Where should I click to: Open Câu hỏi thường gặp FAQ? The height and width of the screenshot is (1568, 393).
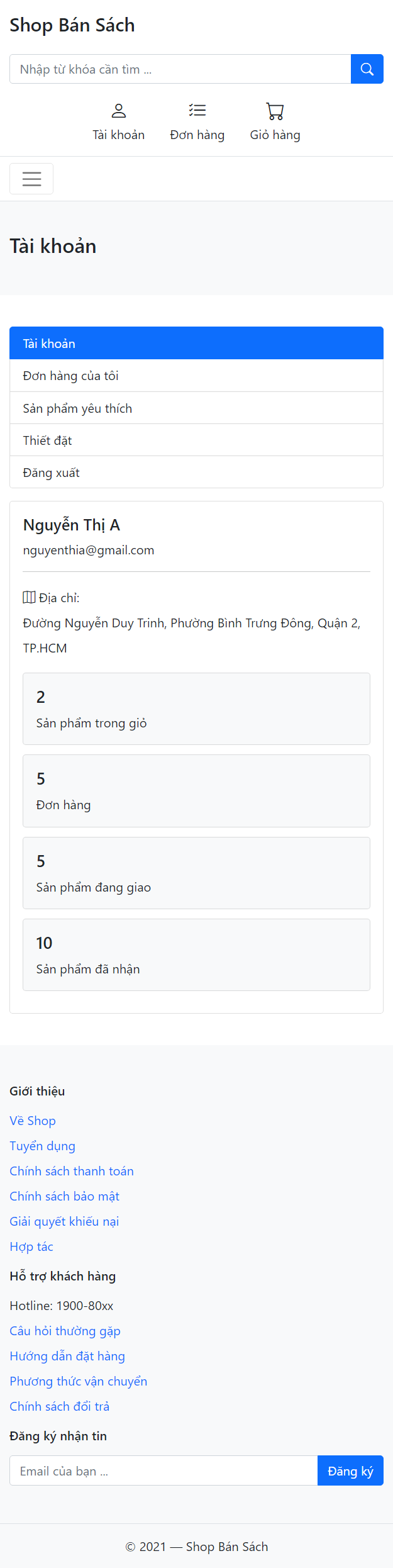click(x=65, y=1330)
